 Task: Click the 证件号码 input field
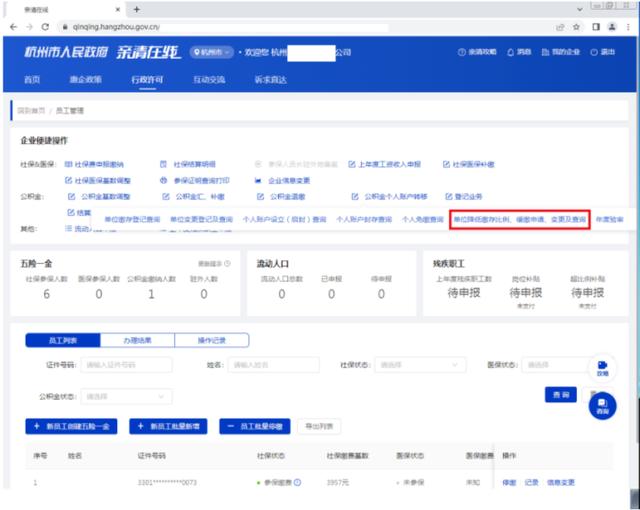tap(127, 365)
